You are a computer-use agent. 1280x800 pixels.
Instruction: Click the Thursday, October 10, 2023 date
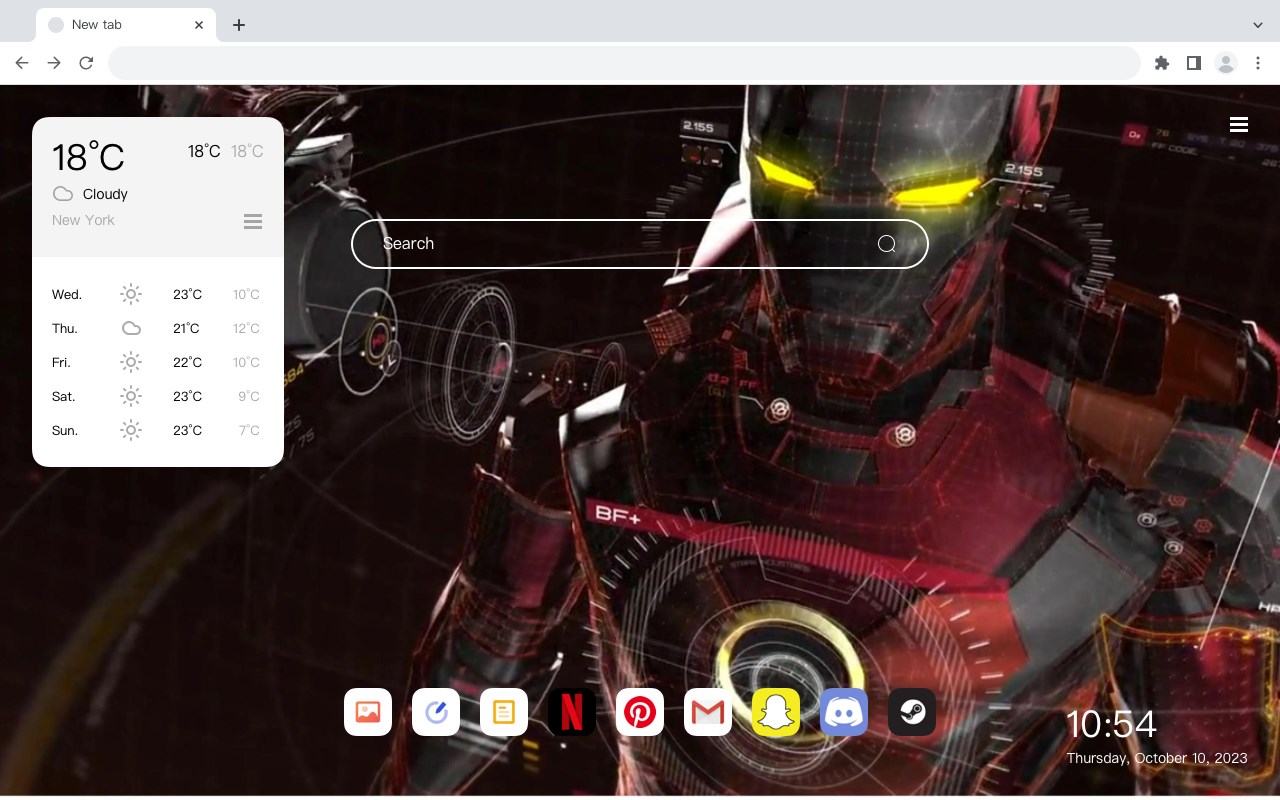point(1157,758)
